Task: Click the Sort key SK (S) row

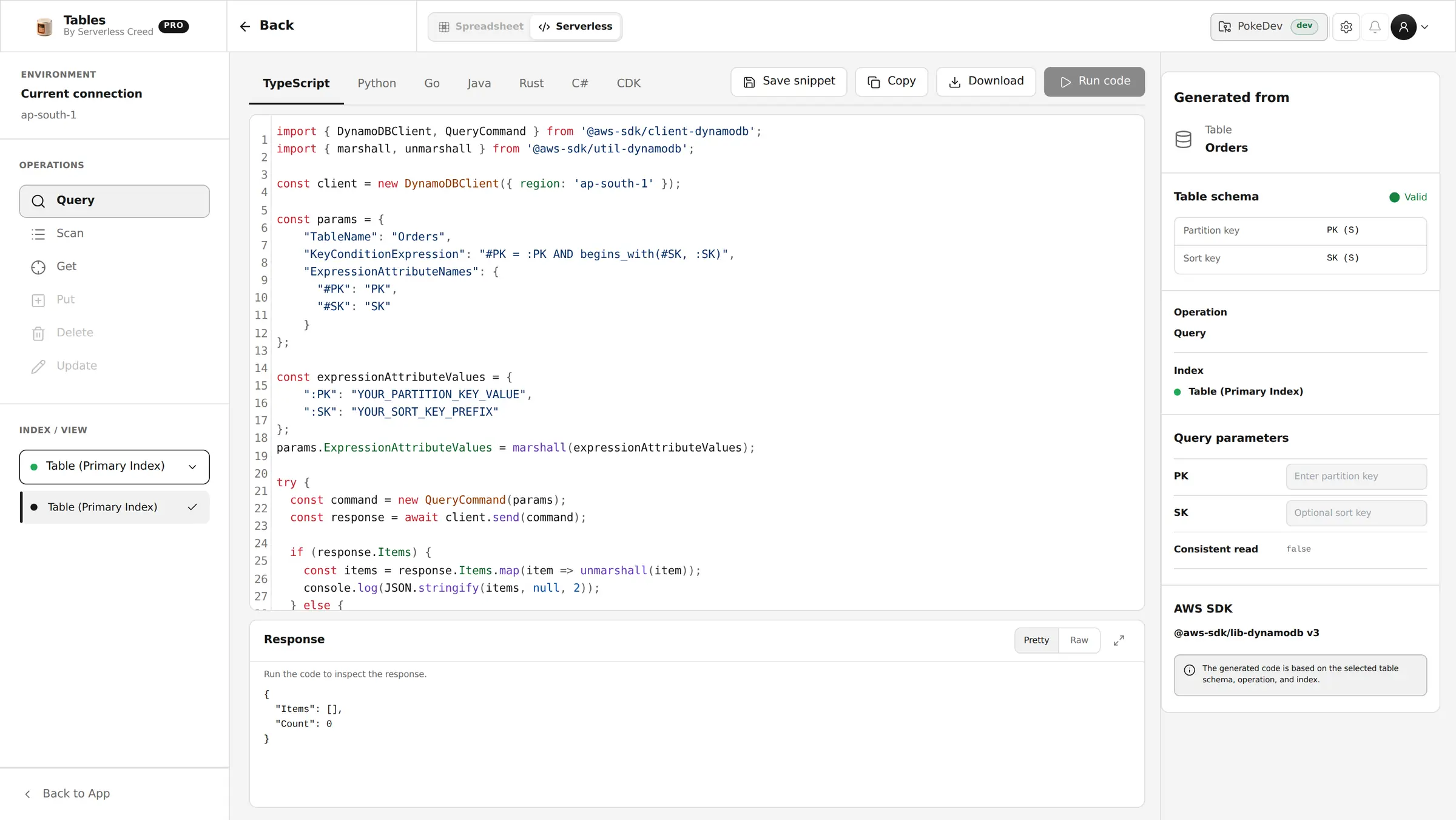Action: click(1300, 259)
